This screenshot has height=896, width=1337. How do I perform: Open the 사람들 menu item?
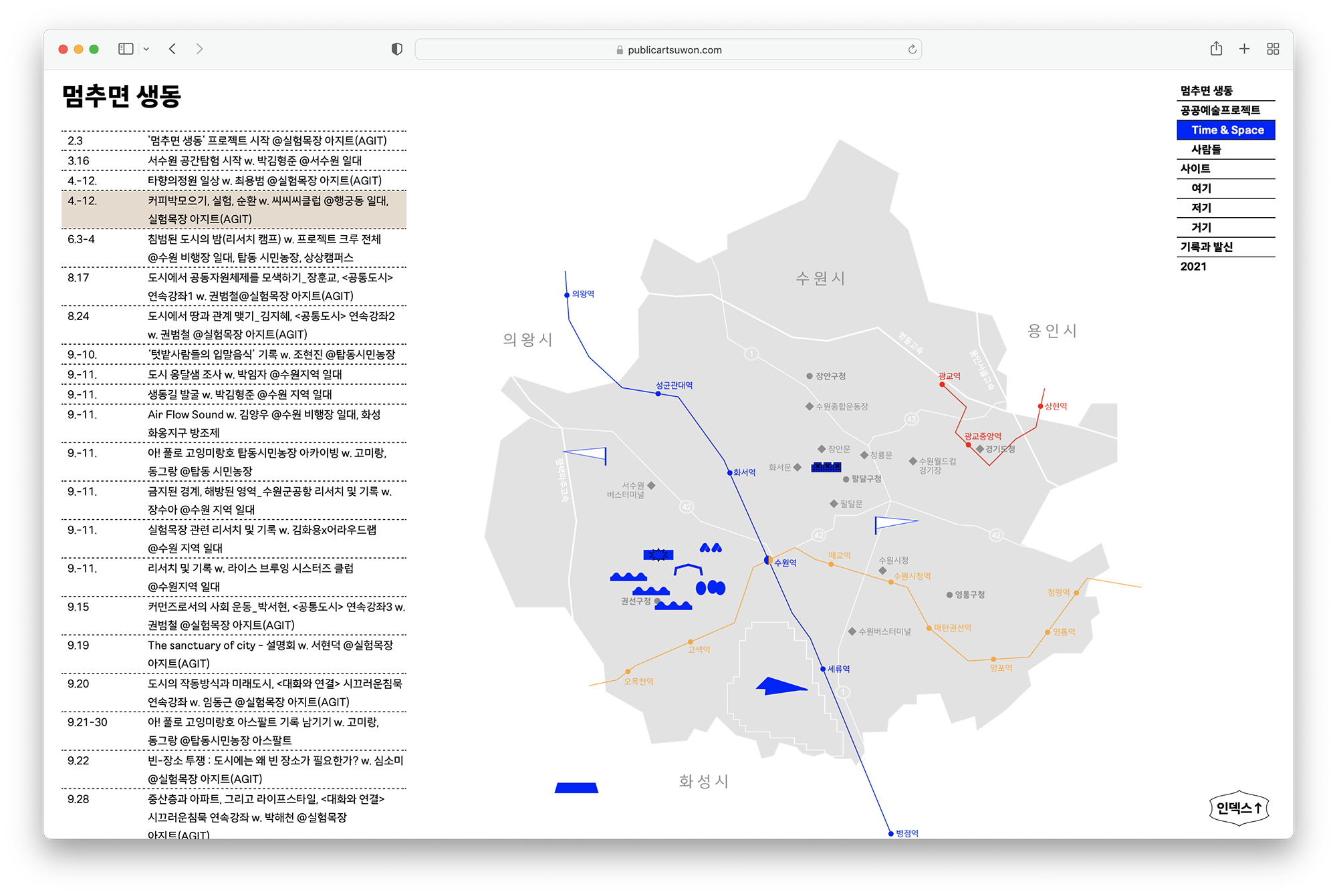[x=1206, y=150]
